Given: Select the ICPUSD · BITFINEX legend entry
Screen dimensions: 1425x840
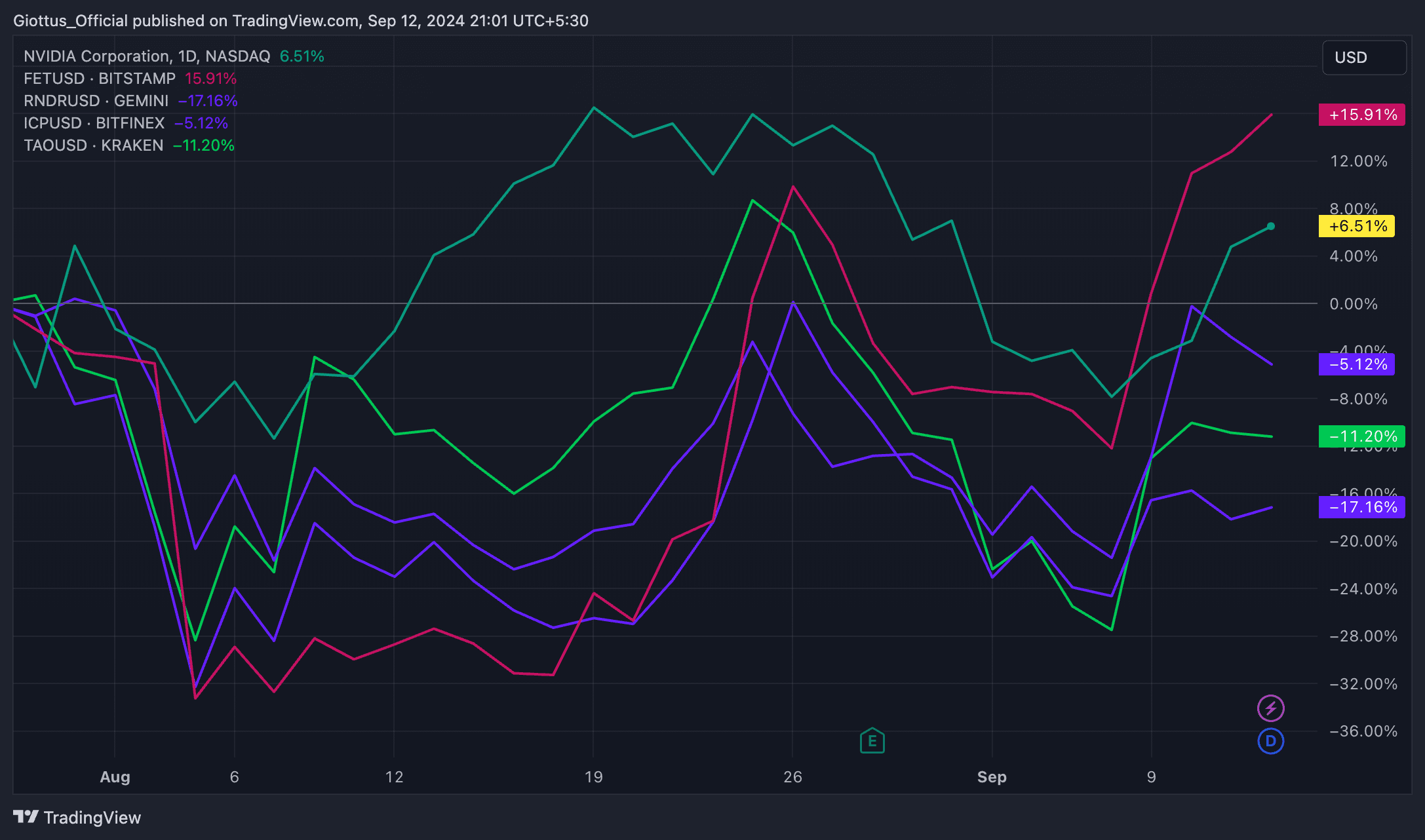Looking at the screenshot, I should coord(94,123).
